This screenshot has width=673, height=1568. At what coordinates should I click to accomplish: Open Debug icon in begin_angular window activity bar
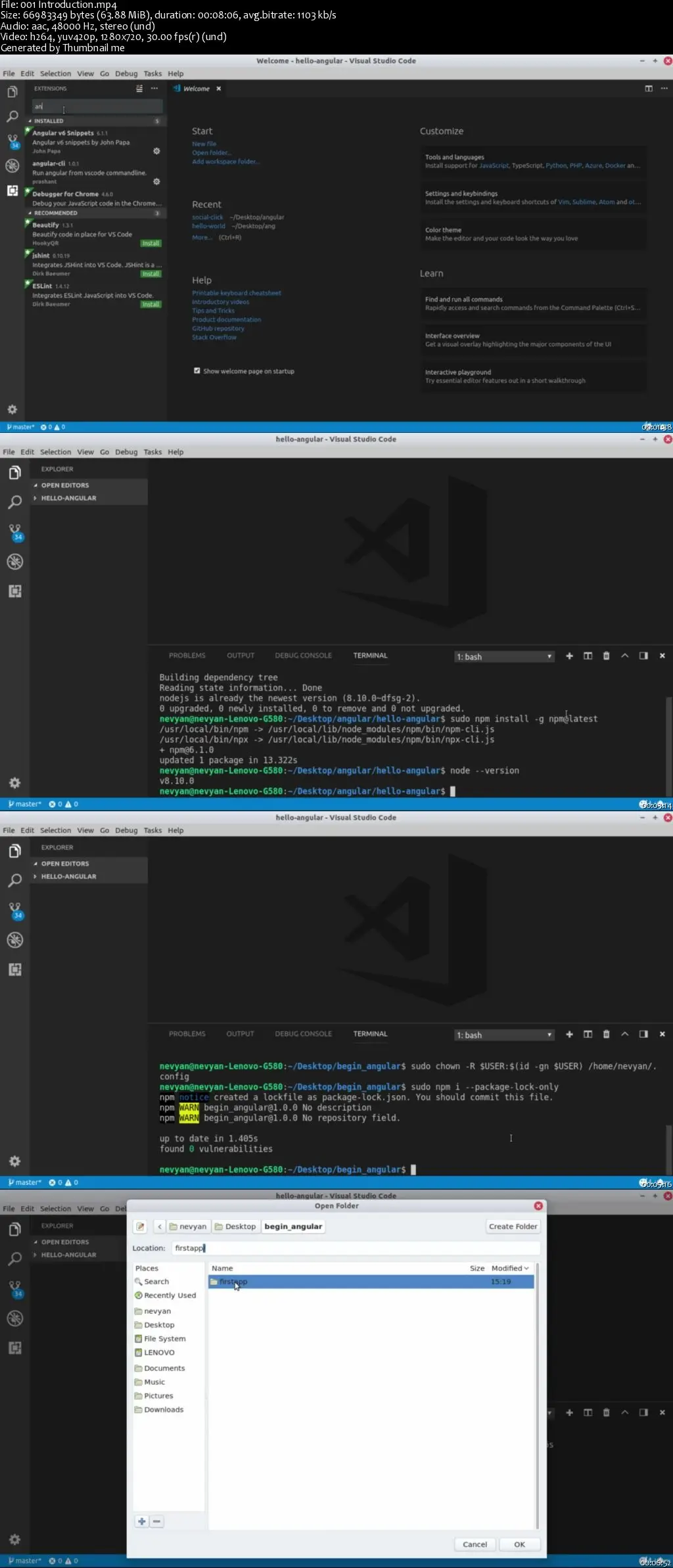point(14,940)
